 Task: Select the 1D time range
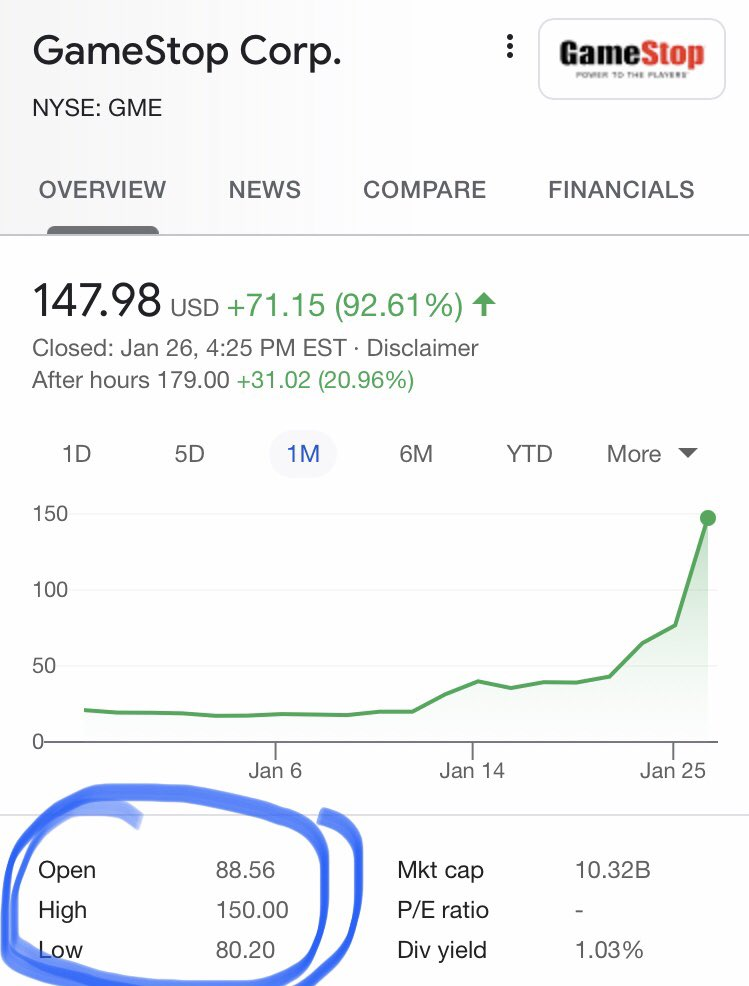coord(77,454)
